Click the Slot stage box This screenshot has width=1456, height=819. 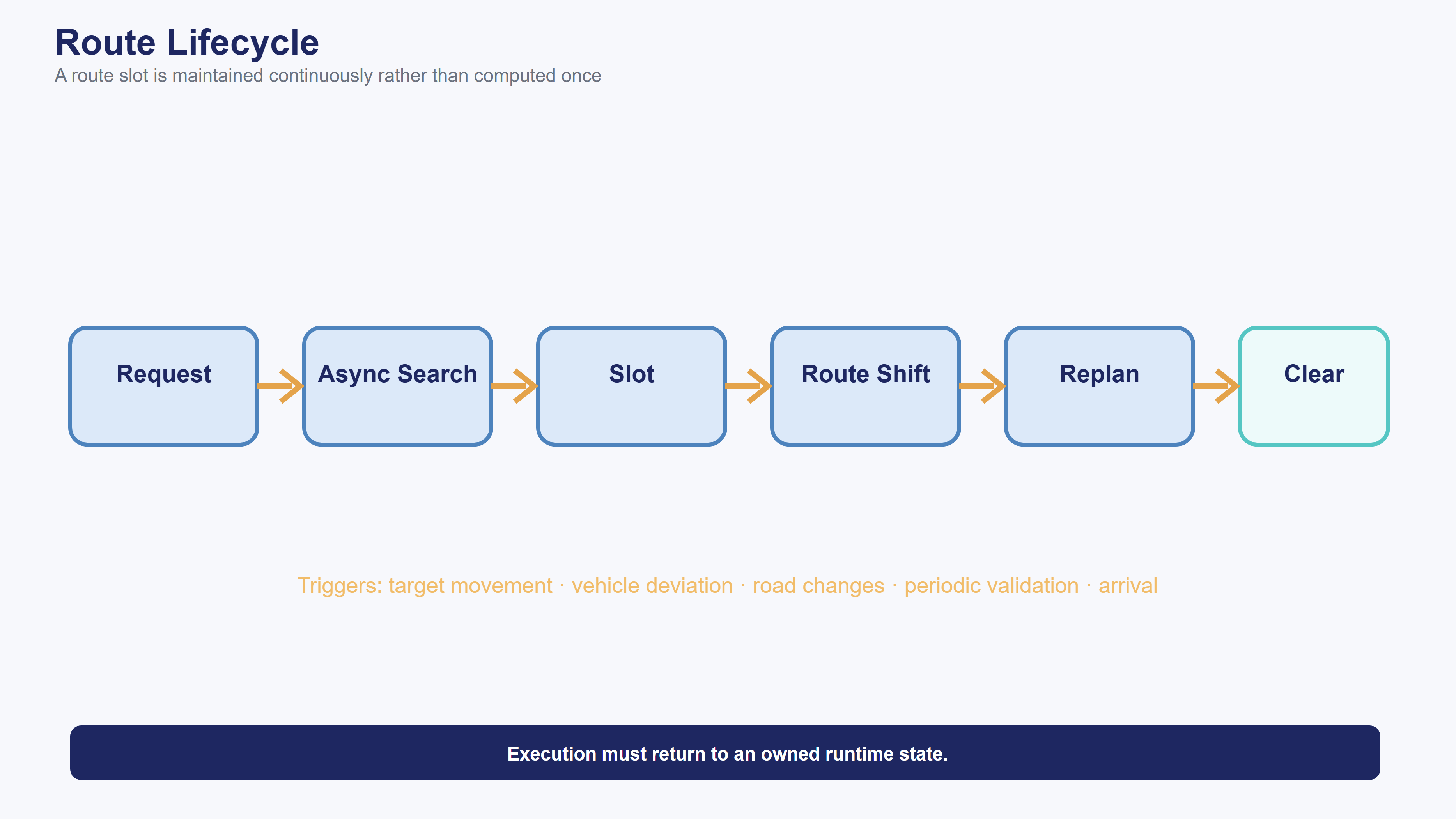pos(632,386)
